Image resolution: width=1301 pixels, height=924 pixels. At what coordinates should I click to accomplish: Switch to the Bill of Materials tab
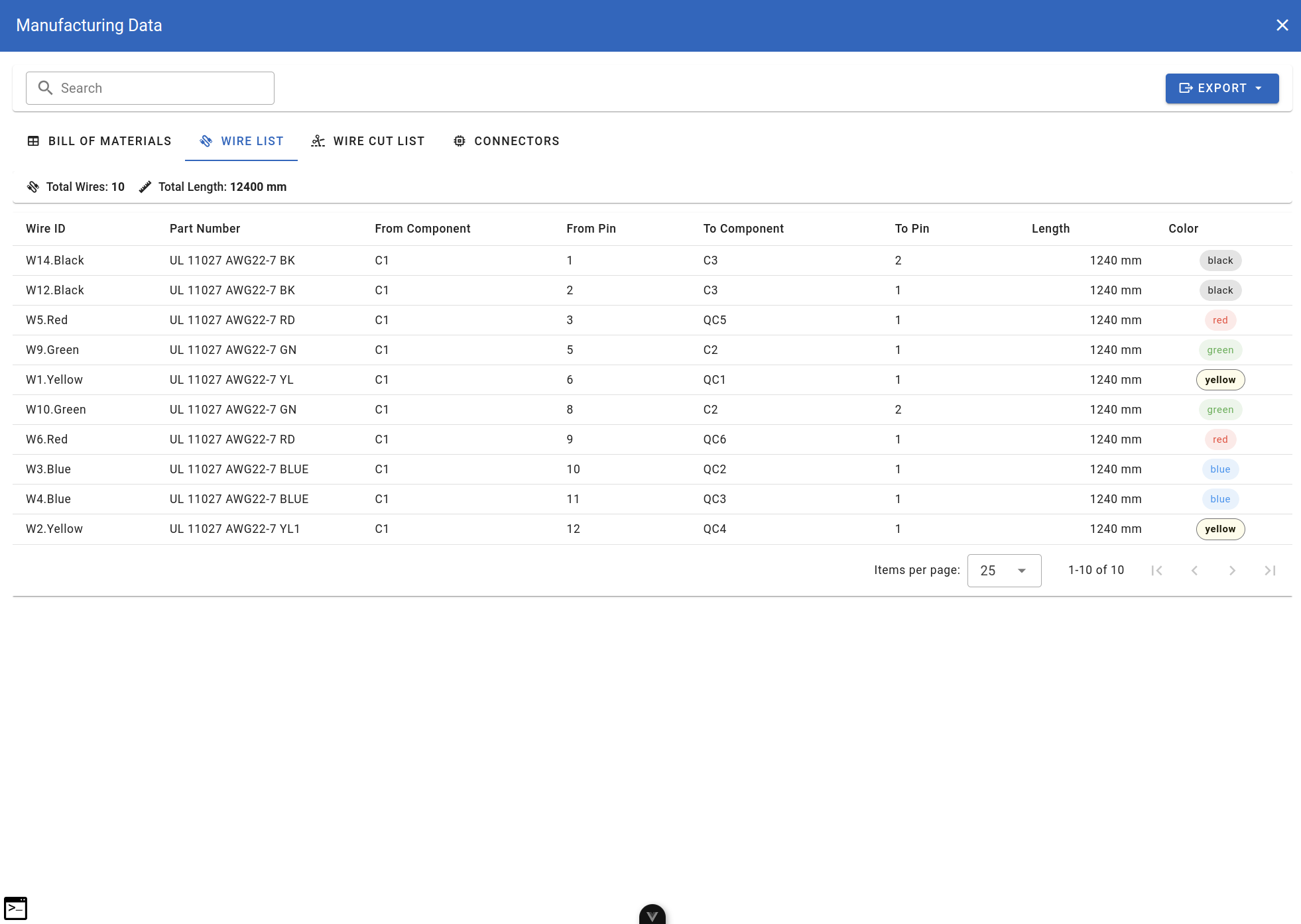(x=99, y=141)
